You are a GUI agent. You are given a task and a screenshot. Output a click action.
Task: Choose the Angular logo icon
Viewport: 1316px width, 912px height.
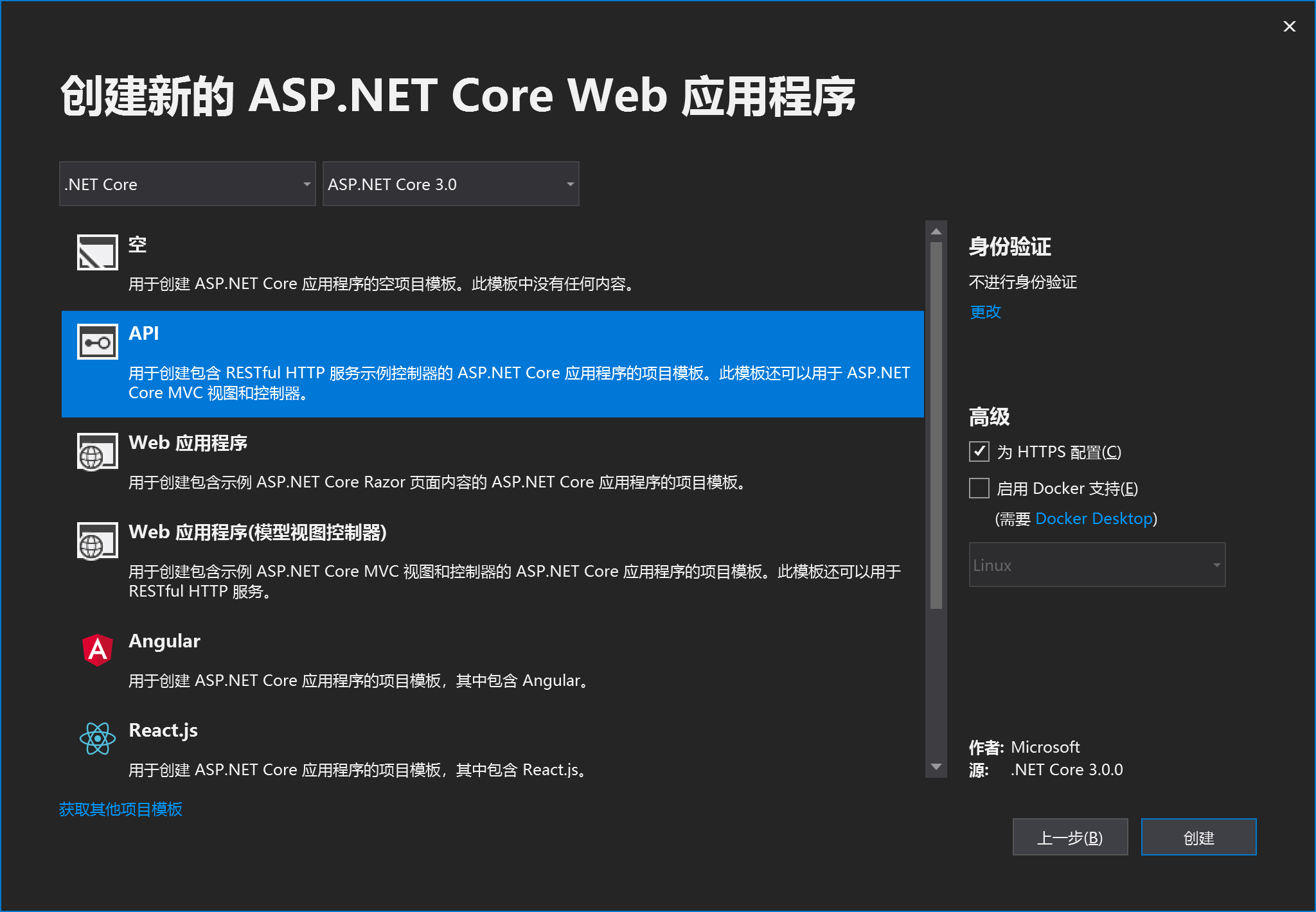(x=97, y=649)
